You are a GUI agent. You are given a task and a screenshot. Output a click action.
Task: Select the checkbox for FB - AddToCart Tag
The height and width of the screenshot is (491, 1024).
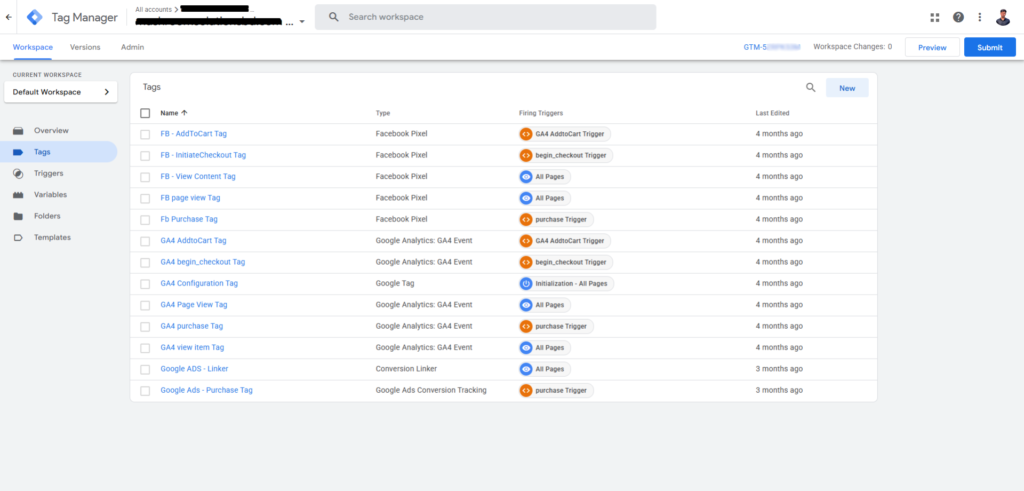pyautogui.click(x=145, y=134)
